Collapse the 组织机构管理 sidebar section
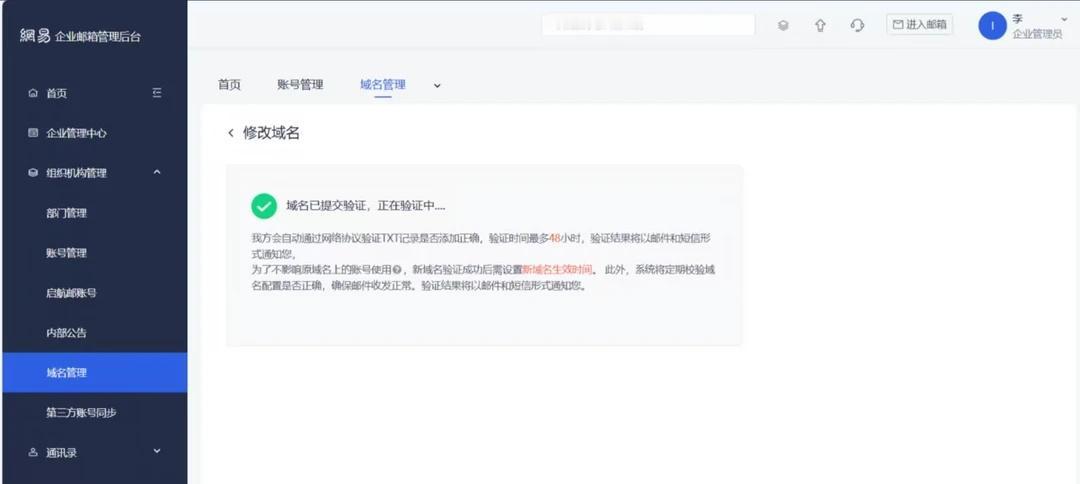This screenshot has height=484, width=1080. 157,172
